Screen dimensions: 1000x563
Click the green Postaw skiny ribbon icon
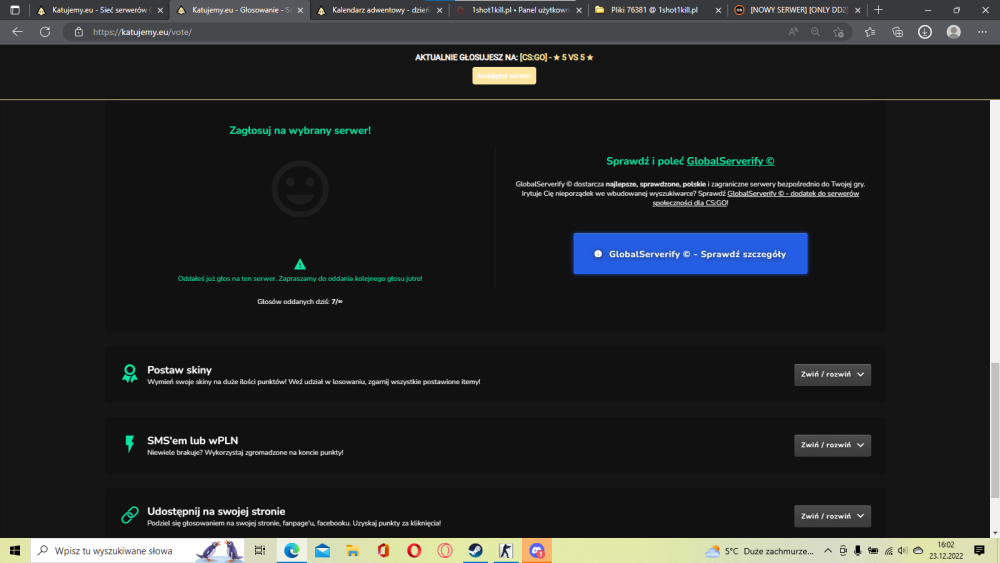[x=129, y=374]
